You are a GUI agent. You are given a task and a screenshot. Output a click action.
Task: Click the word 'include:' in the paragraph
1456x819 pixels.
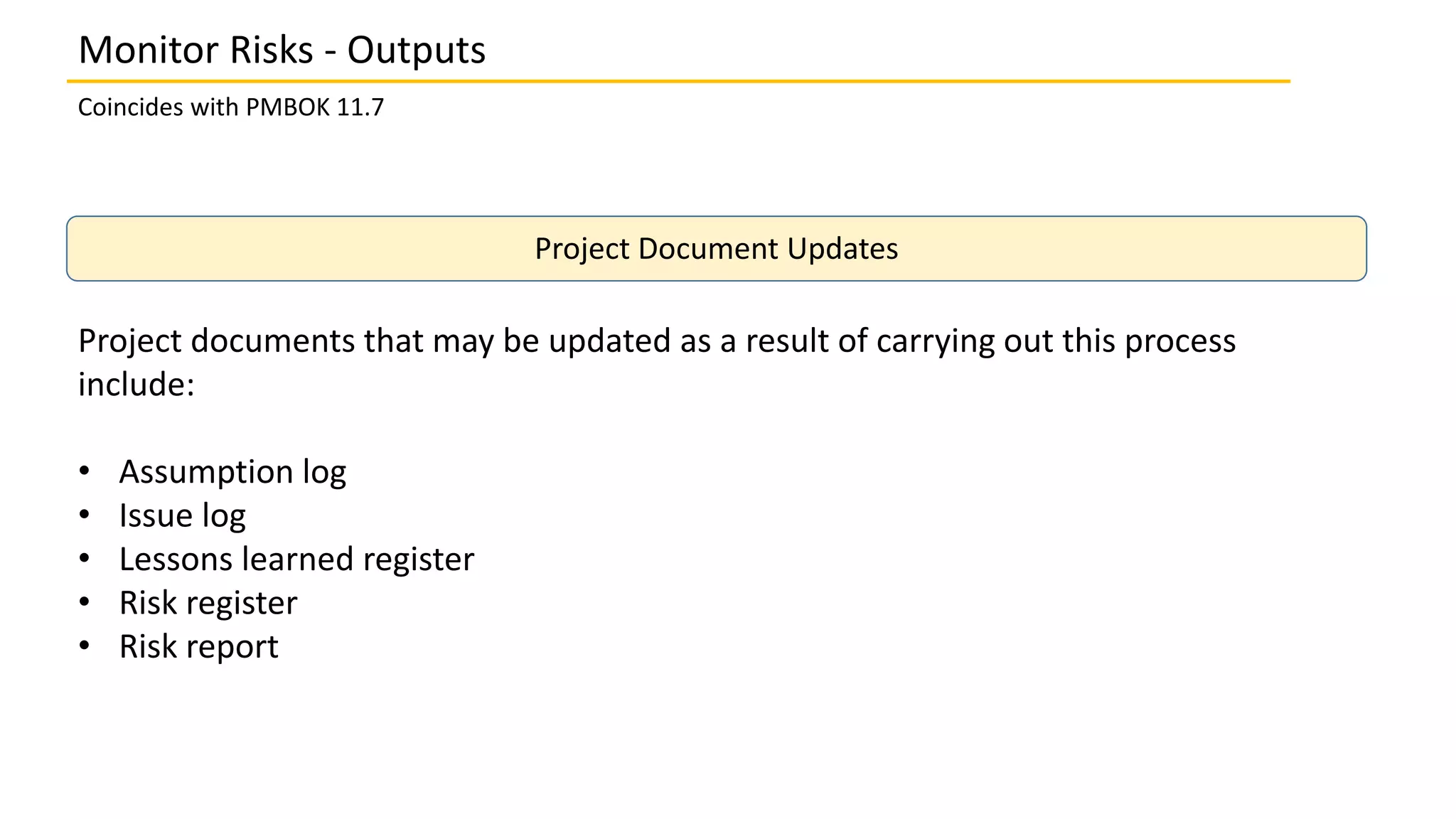[136, 385]
